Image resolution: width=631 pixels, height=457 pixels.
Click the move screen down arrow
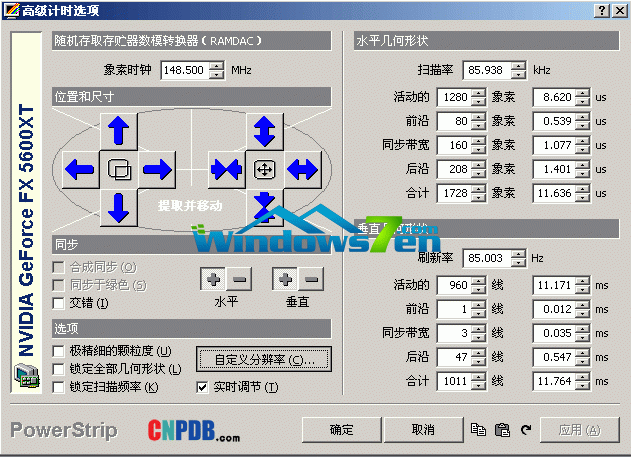[118, 206]
